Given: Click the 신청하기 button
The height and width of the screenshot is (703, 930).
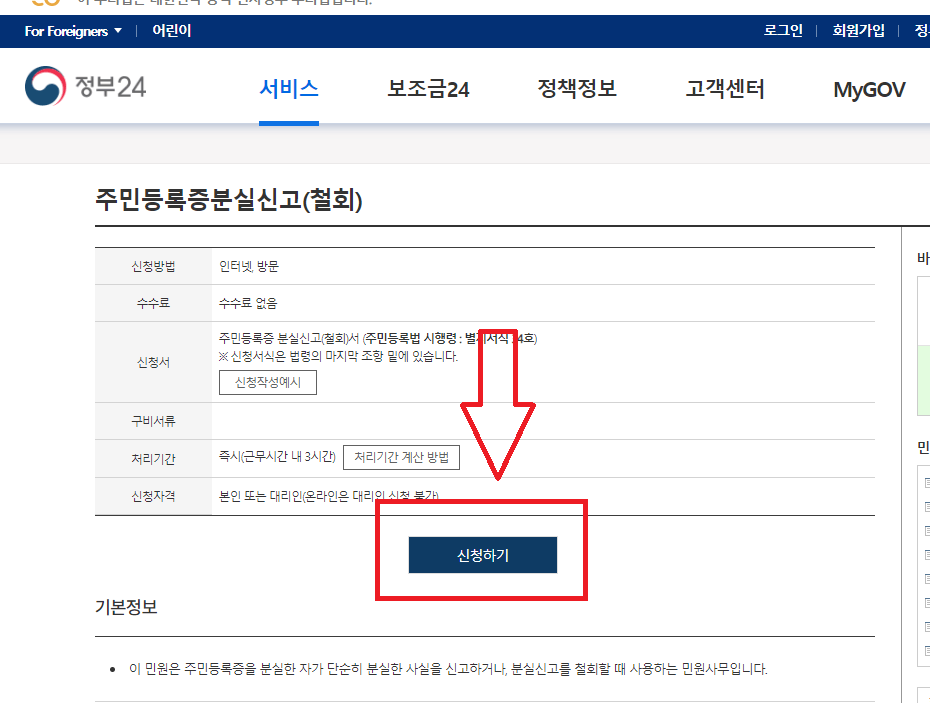Looking at the screenshot, I should click(482, 555).
